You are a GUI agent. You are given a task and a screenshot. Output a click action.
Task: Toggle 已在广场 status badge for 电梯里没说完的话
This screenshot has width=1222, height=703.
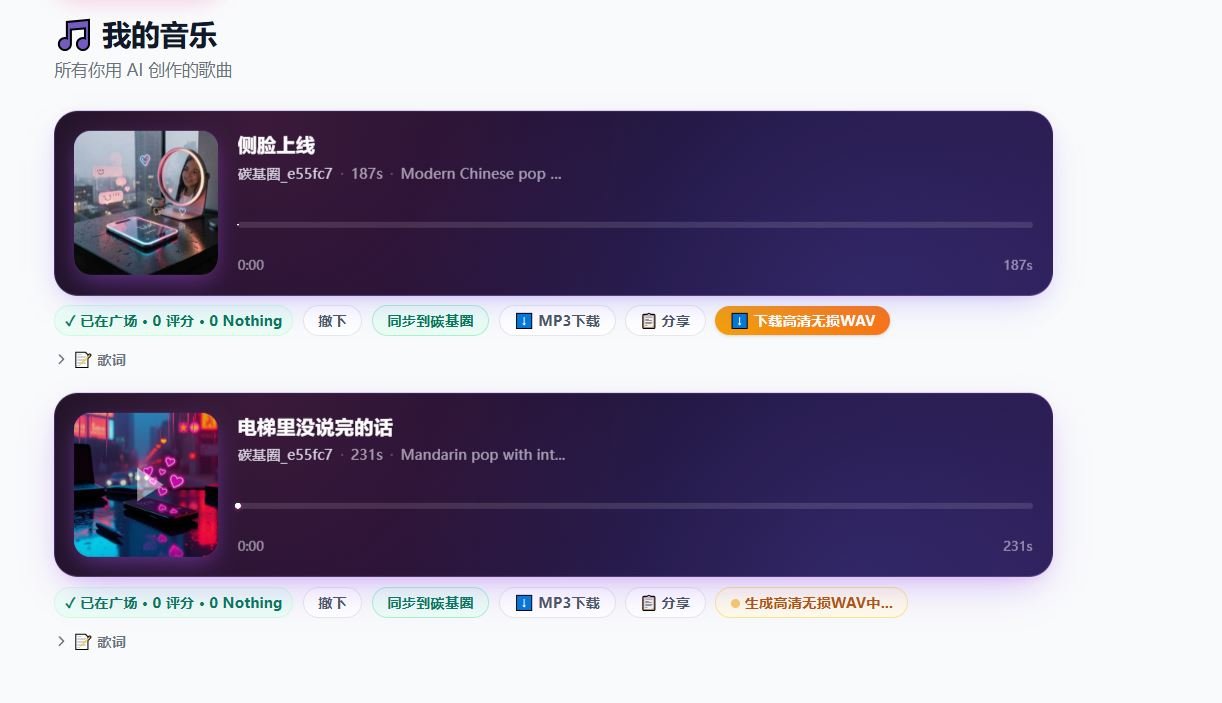pos(173,603)
